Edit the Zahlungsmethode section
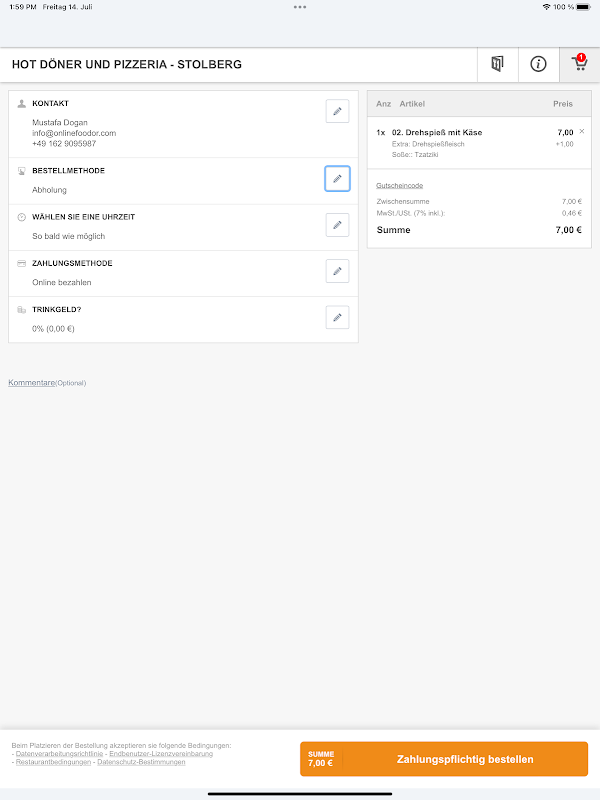The width and height of the screenshot is (600, 800). (x=337, y=271)
